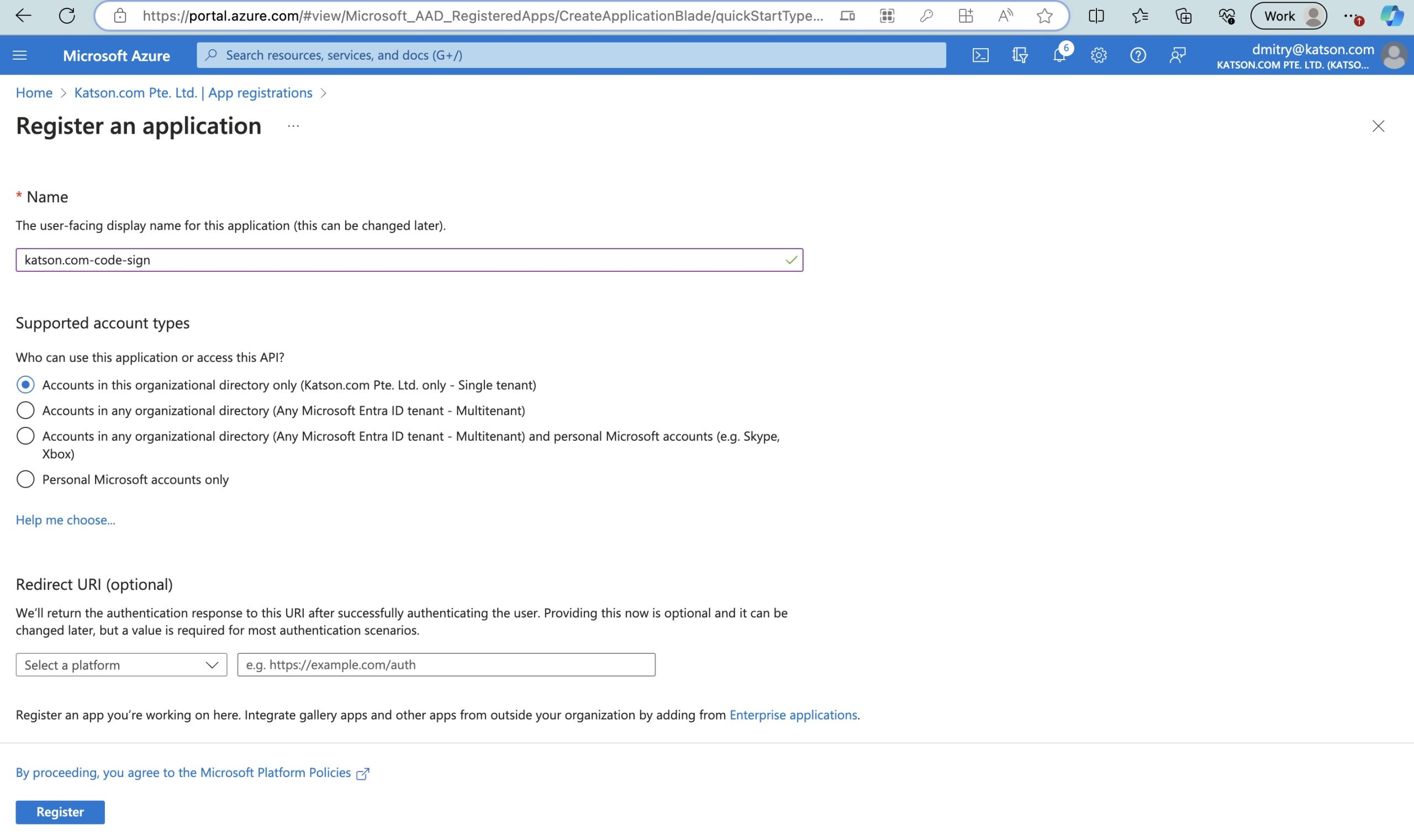The width and height of the screenshot is (1414, 840).
Task: Select Single tenant account type
Action: click(25, 385)
